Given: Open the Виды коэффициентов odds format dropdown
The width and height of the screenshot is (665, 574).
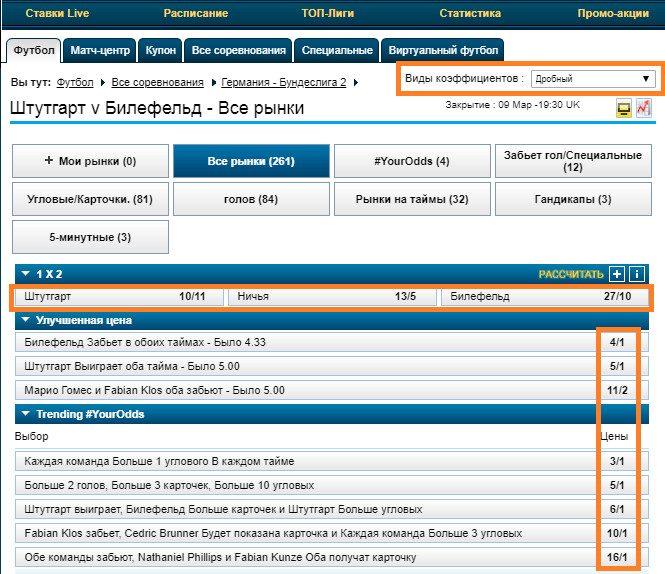Looking at the screenshot, I should click(x=592, y=79).
